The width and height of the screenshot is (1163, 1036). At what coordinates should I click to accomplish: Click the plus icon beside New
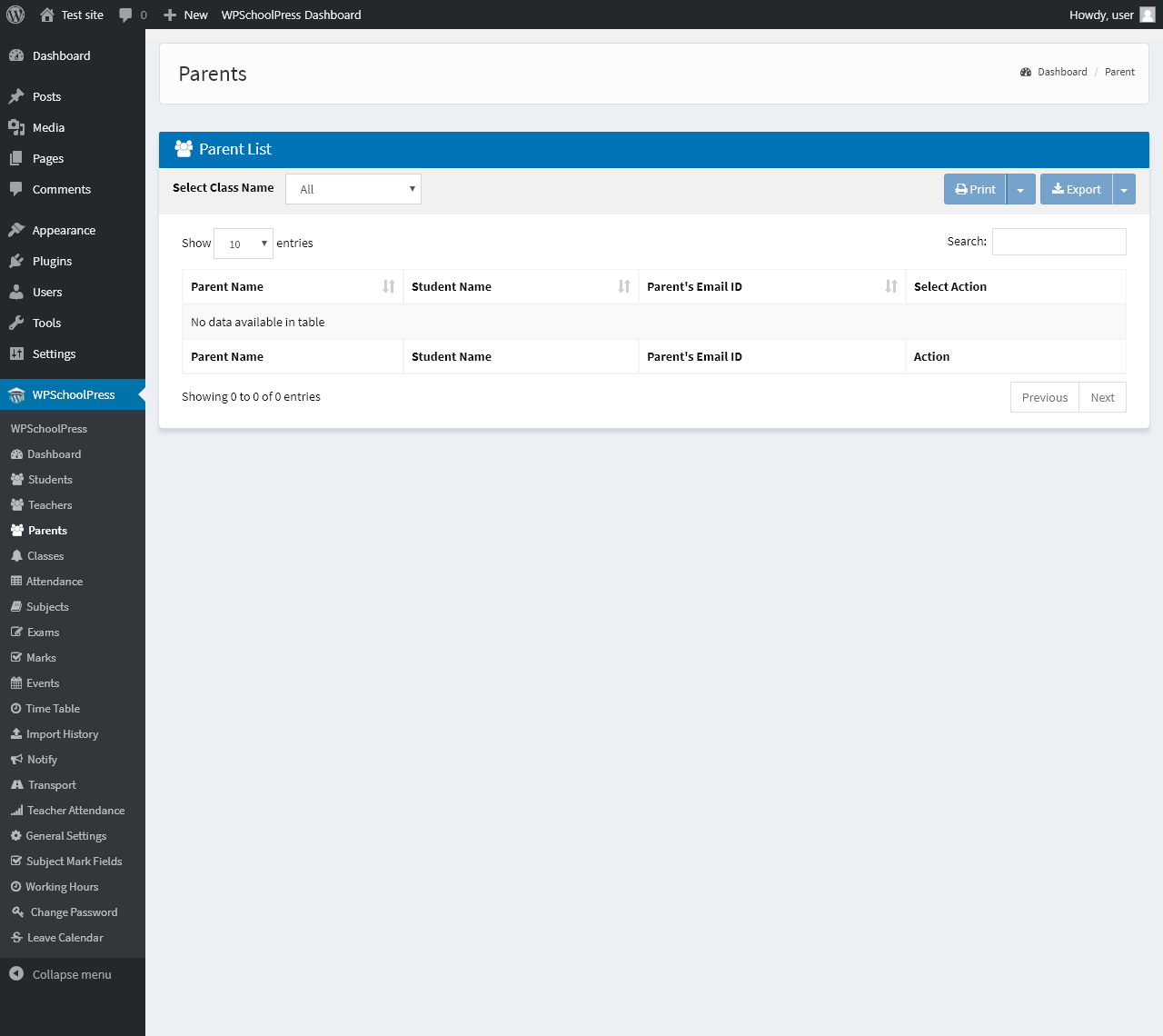point(170,15)
